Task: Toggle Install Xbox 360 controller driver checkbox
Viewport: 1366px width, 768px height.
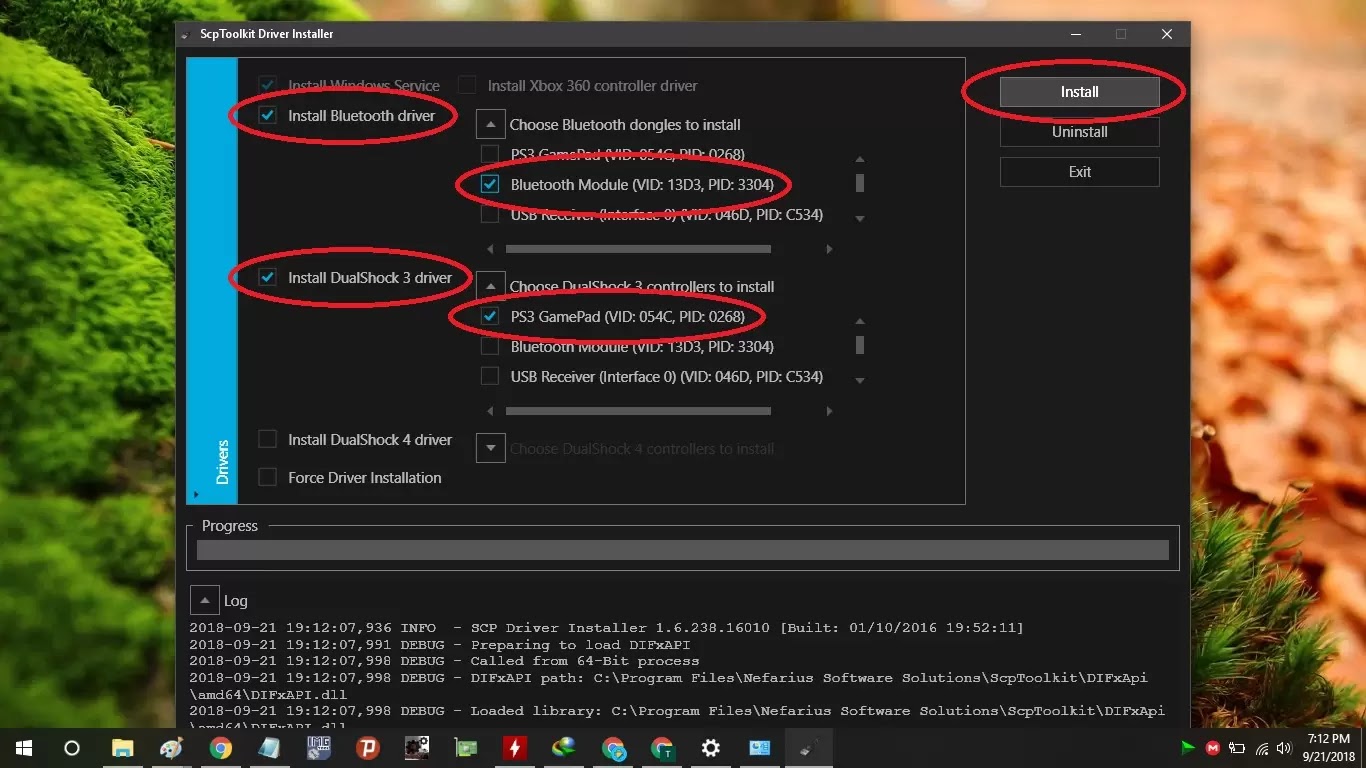Action: click(x=467, y=85)
